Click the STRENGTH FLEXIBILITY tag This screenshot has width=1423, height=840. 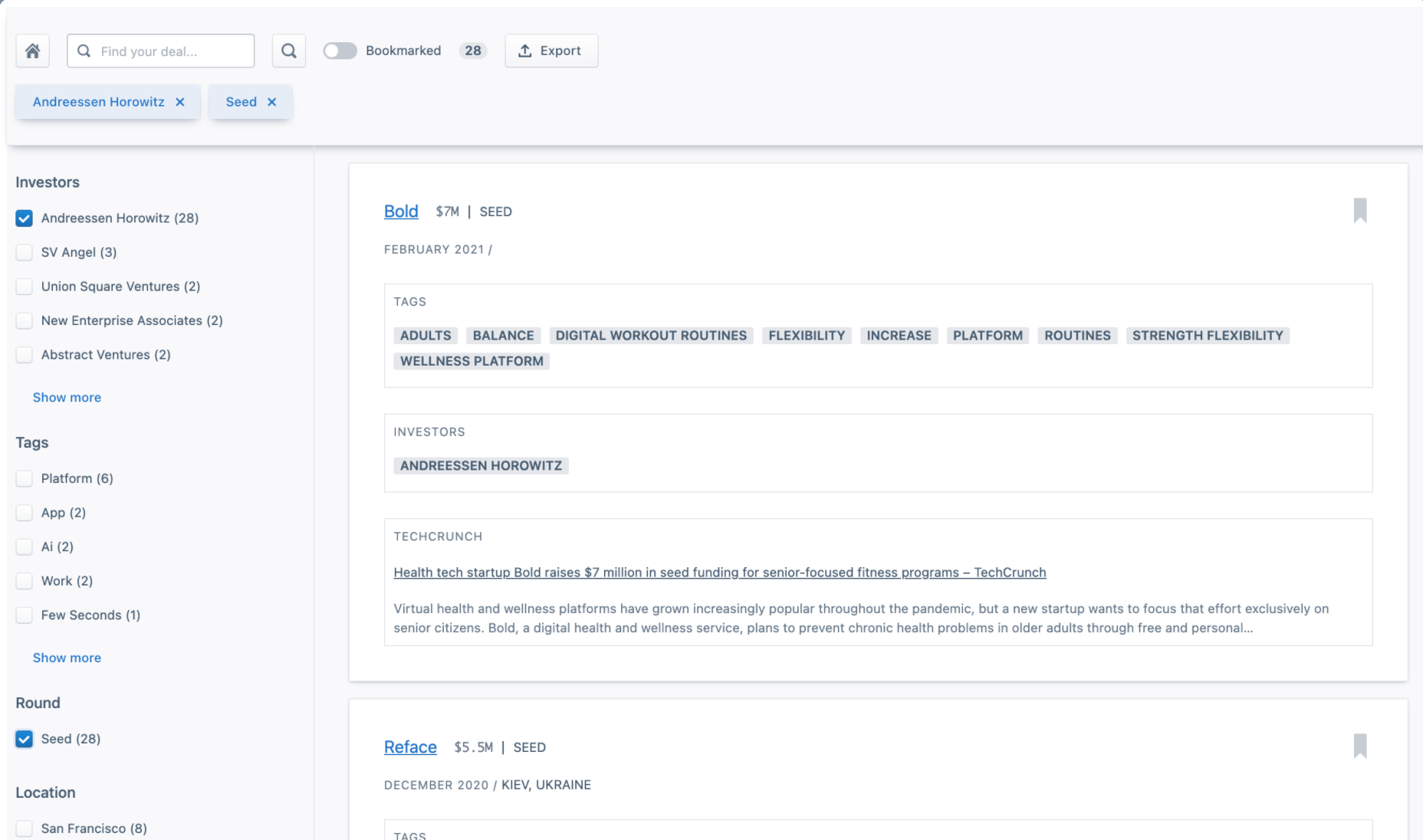pos(1208,336)
